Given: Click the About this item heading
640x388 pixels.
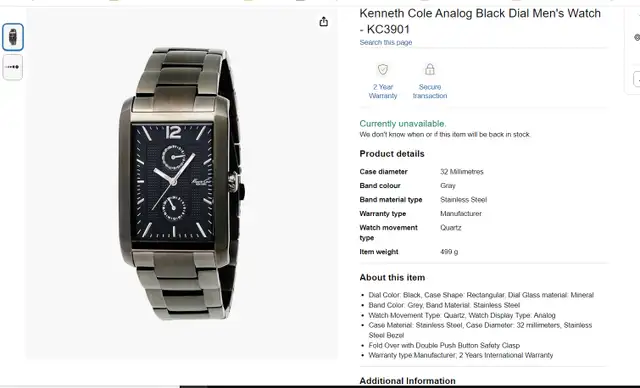Looking at the screenshot, I should [x=392, y=277].
